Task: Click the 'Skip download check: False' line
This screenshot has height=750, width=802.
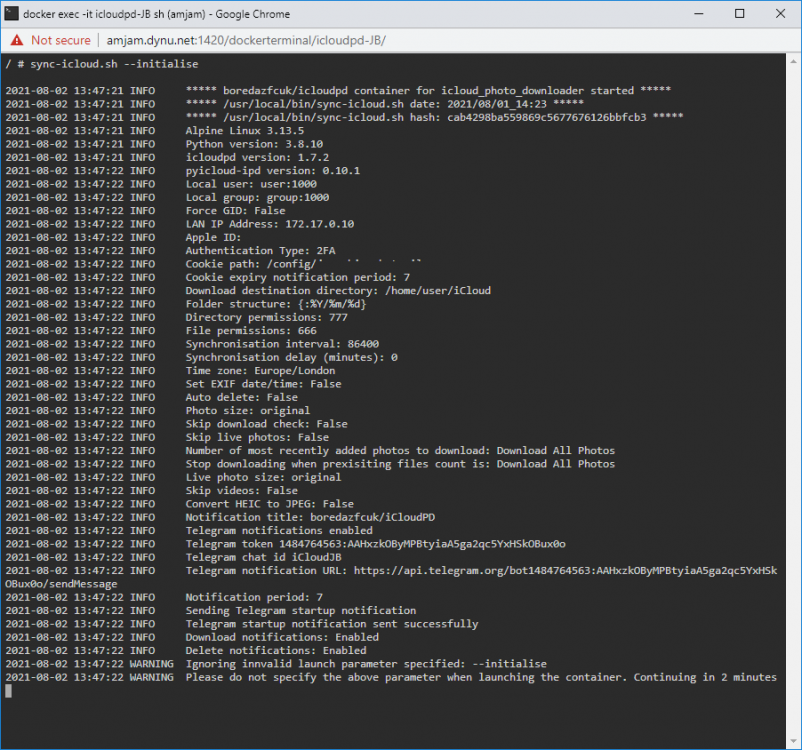Action: (266, 423)
